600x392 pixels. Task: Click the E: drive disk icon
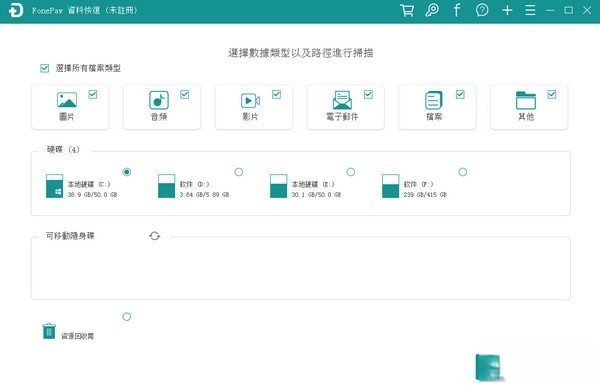coord(278,186)
